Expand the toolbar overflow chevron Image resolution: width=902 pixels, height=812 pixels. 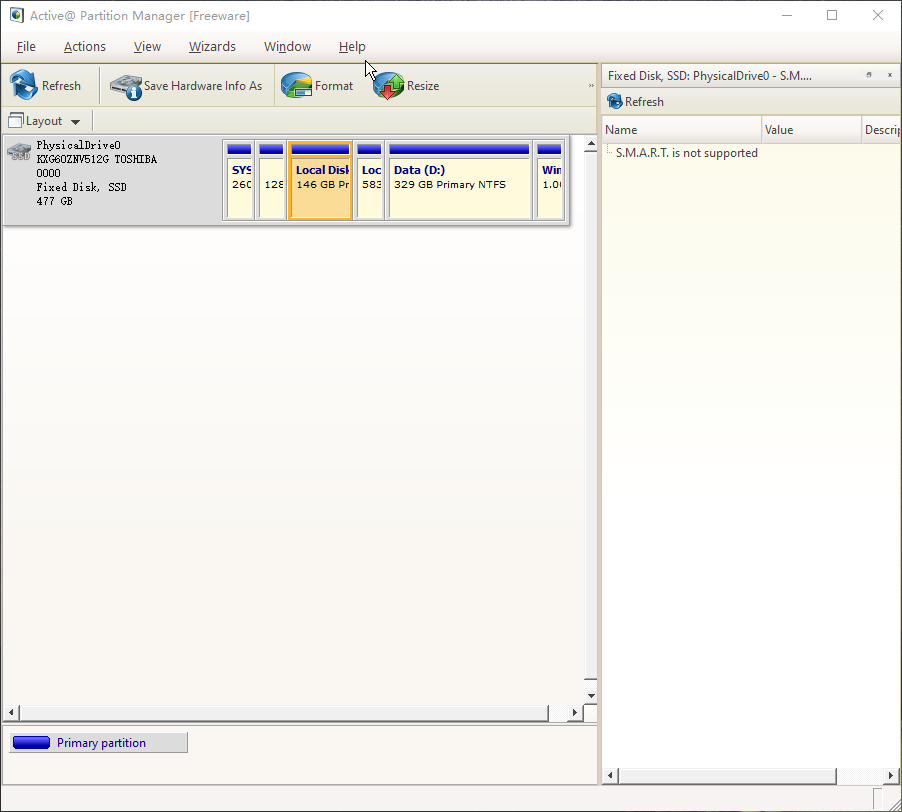point(591,86)
